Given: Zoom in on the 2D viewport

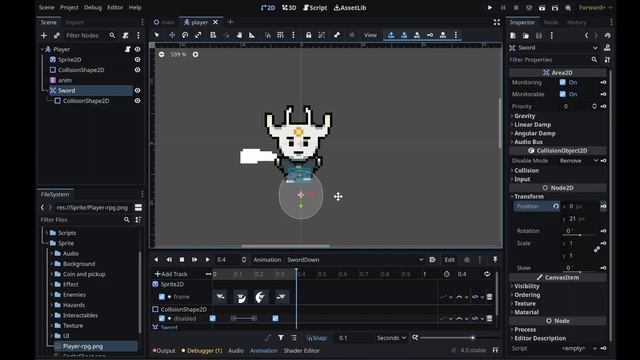Looking at the screenshot, I should pos(196,54).
